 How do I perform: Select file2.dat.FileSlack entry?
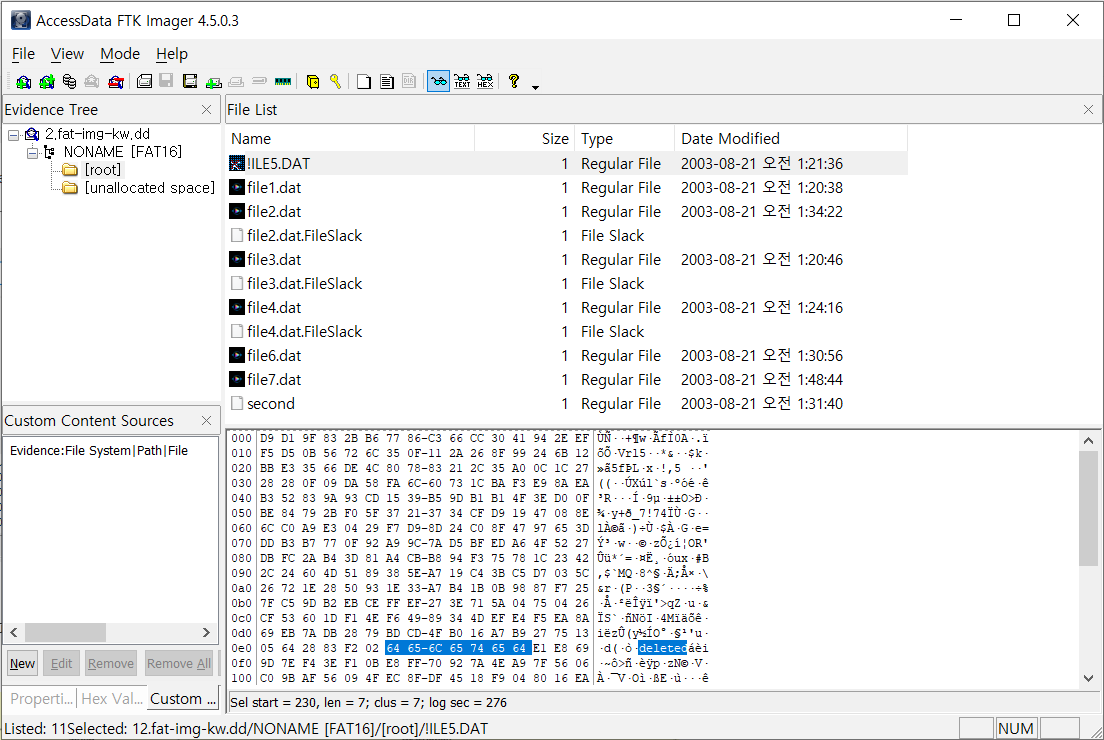pyautogui.click(x=305, y=236)
